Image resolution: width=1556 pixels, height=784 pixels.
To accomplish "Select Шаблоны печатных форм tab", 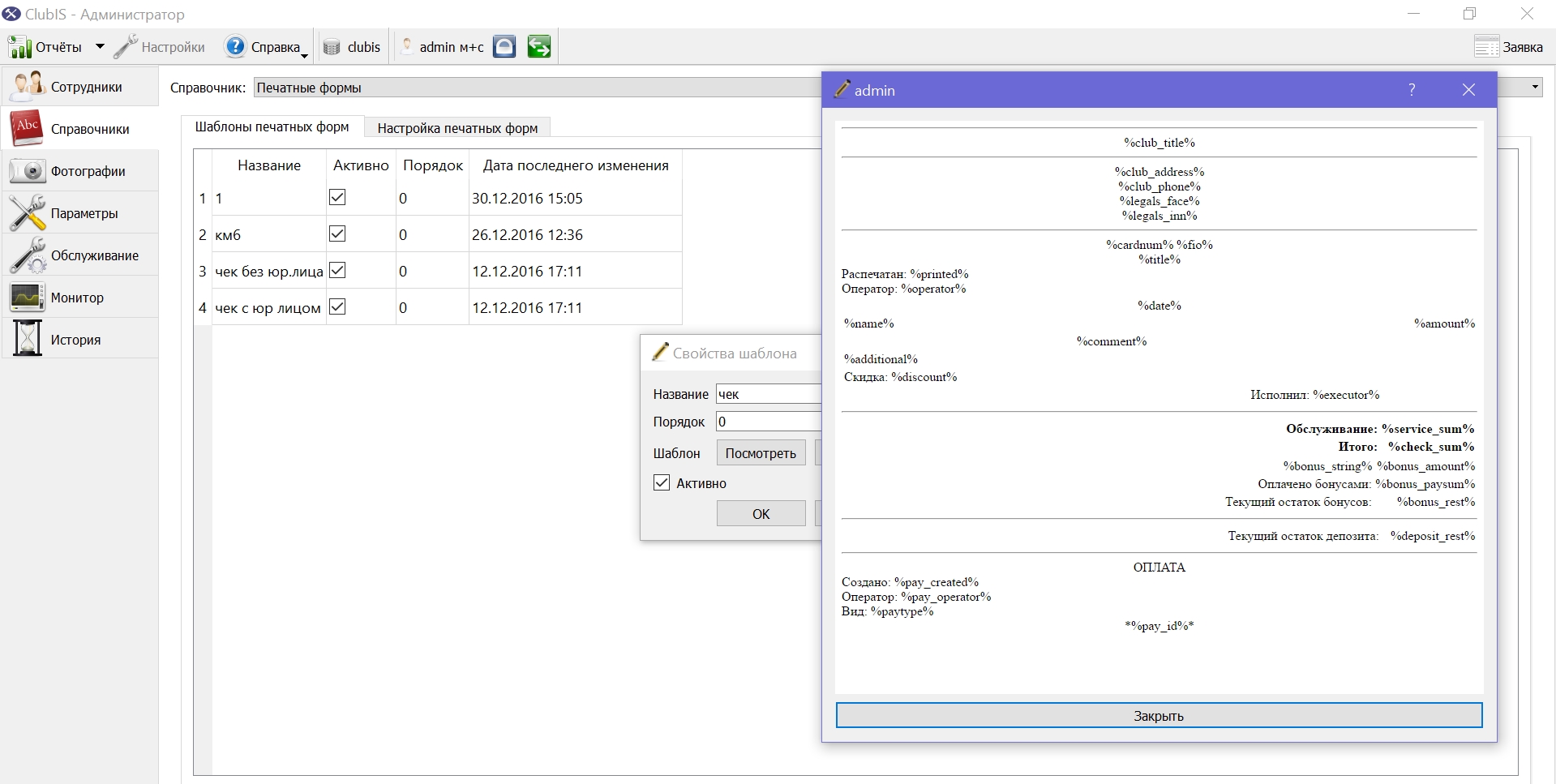I will (272, 126).
